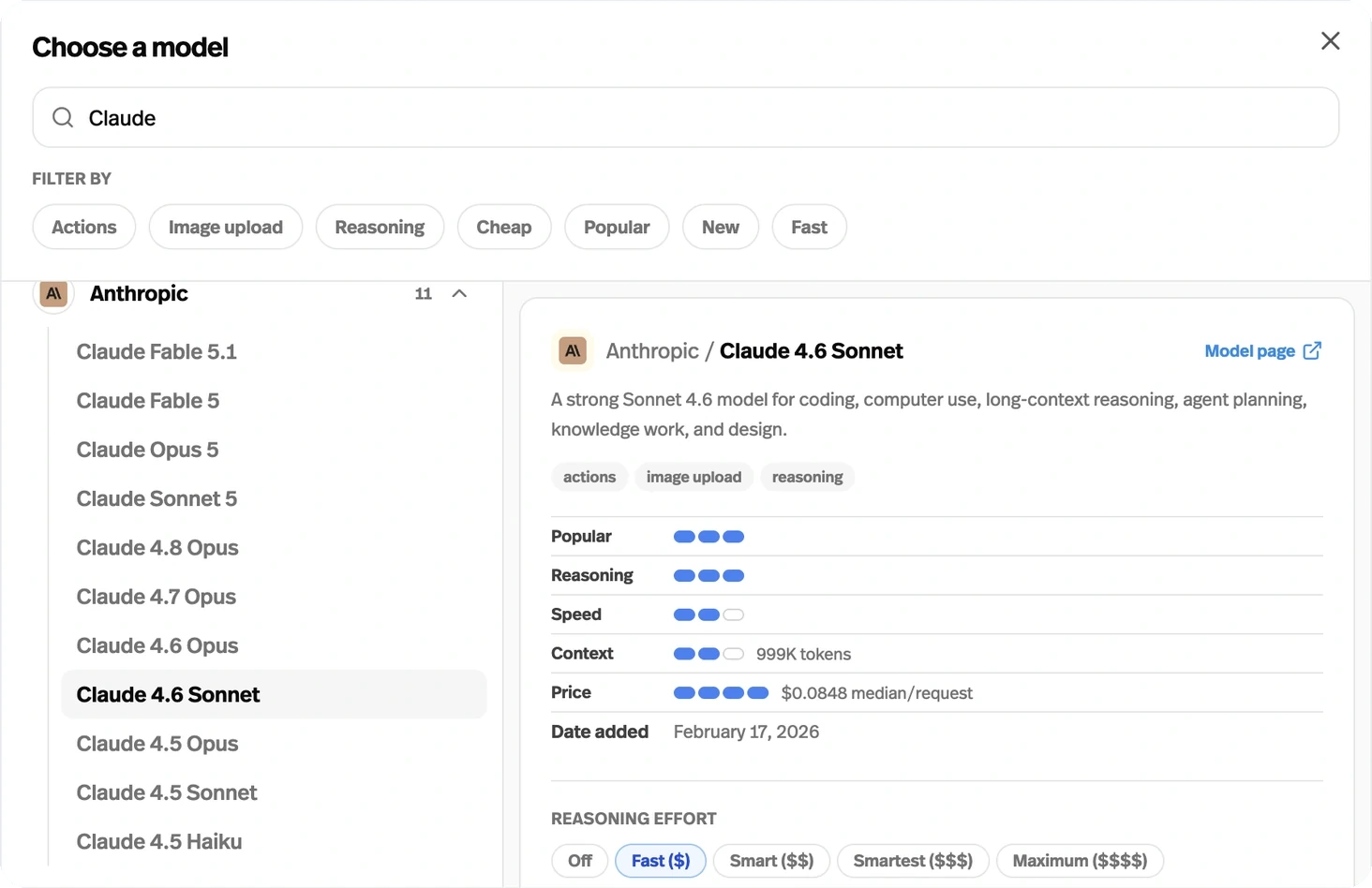Viewport: 1372px width, 888px height.
Task: Select Fast ($) reasoning effort
Action: [x=661, y=861]
